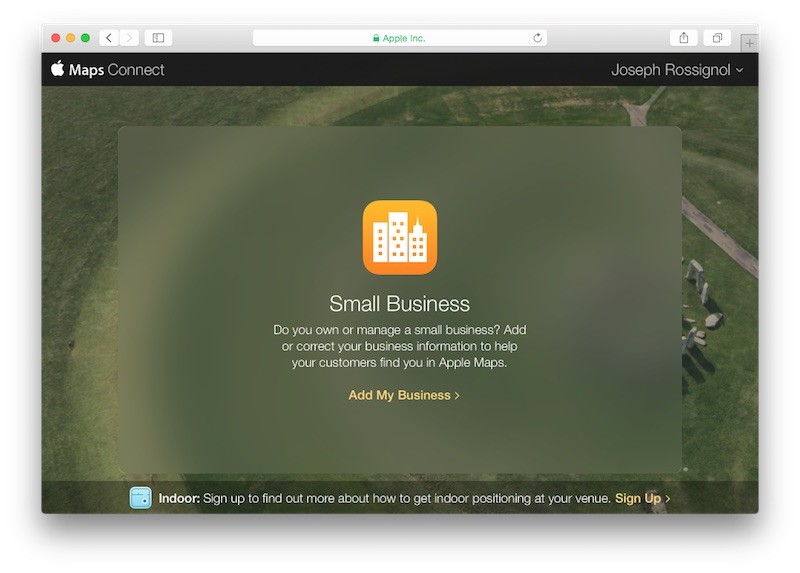Open a new tab with plus button
This screenshot has height=573, width=800.
(x=749, y=43)
